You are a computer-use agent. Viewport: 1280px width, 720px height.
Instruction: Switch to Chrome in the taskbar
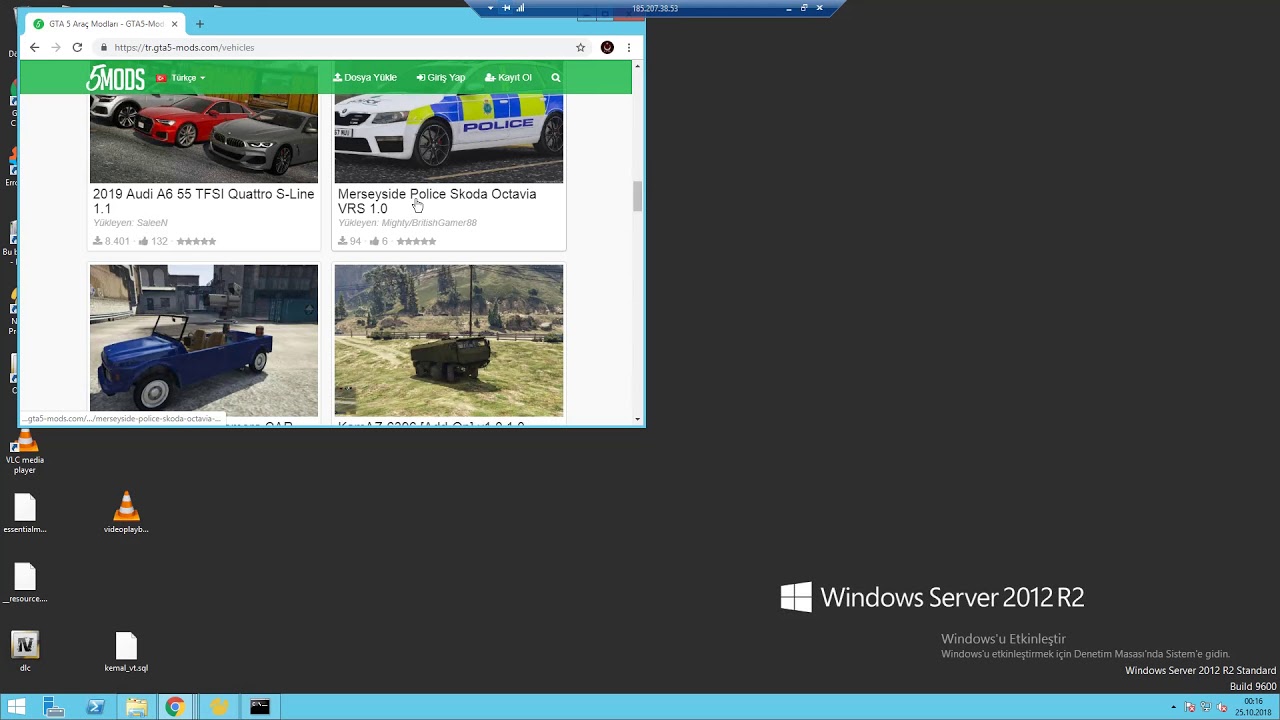(175, 707)
